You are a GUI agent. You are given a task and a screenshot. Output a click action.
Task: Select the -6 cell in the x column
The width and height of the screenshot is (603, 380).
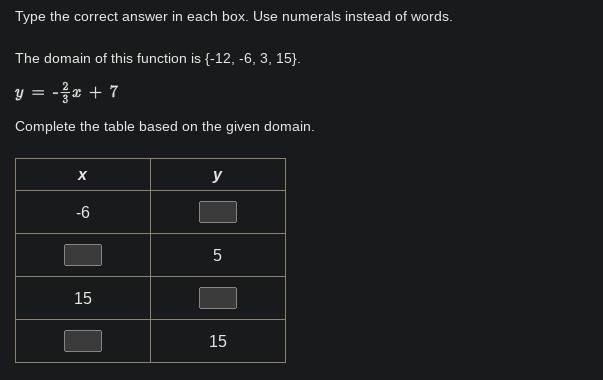point(83,212)
